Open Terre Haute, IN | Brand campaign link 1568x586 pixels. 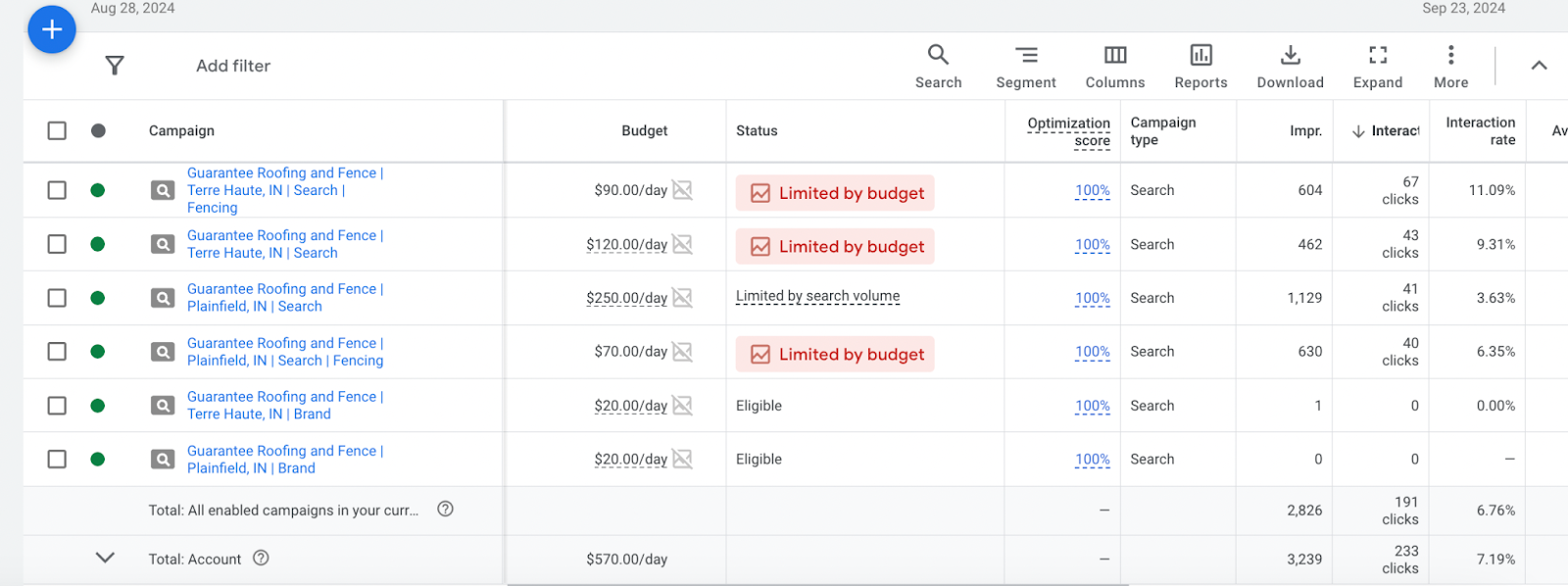coord(285,406)
